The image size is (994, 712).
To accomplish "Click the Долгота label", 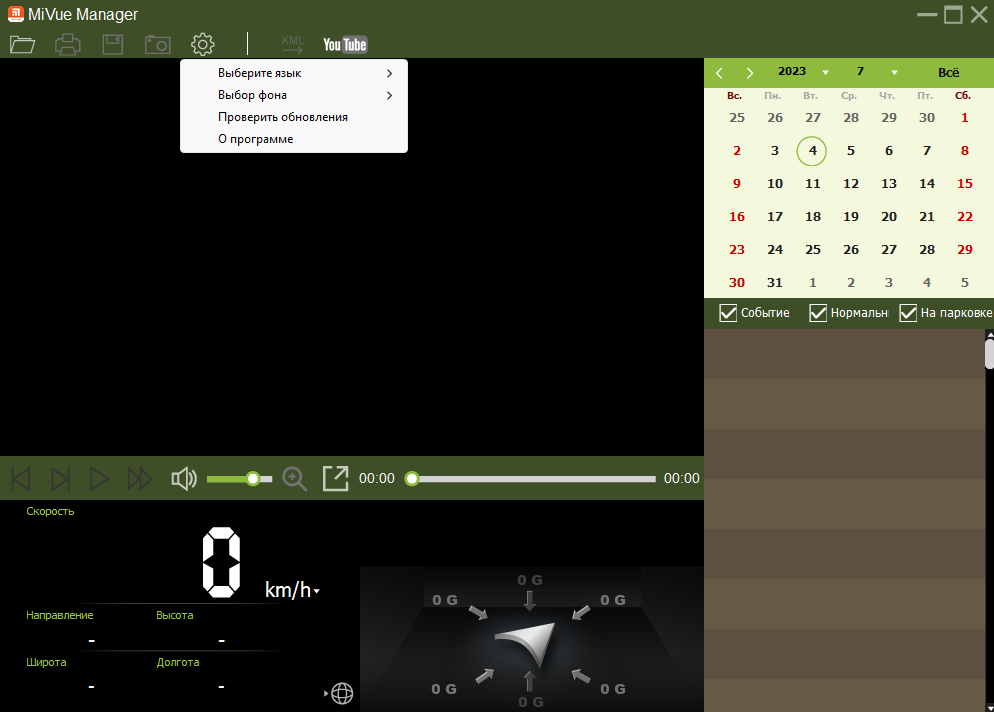I will click(178, 662).
